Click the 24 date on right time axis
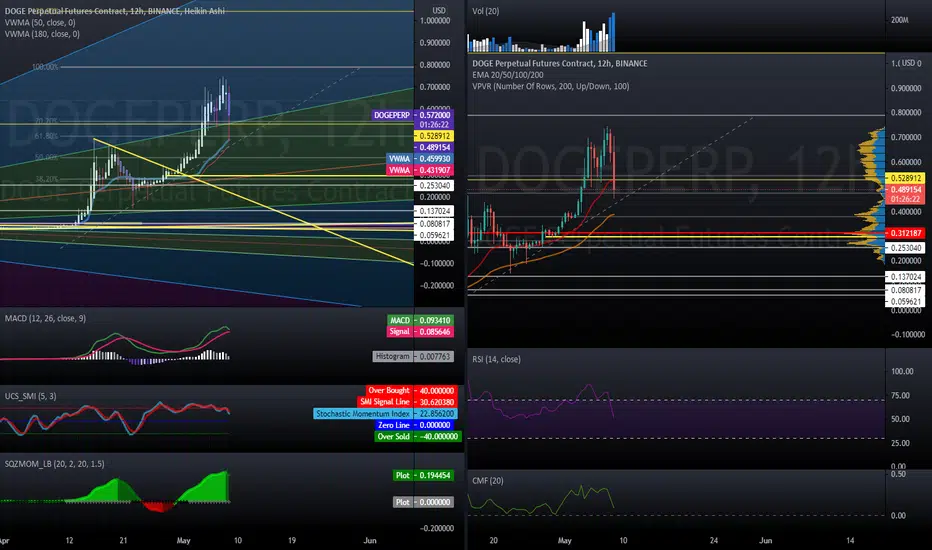Image resolution: width=932 pixels, height=550 pixels. coord(713,540)
